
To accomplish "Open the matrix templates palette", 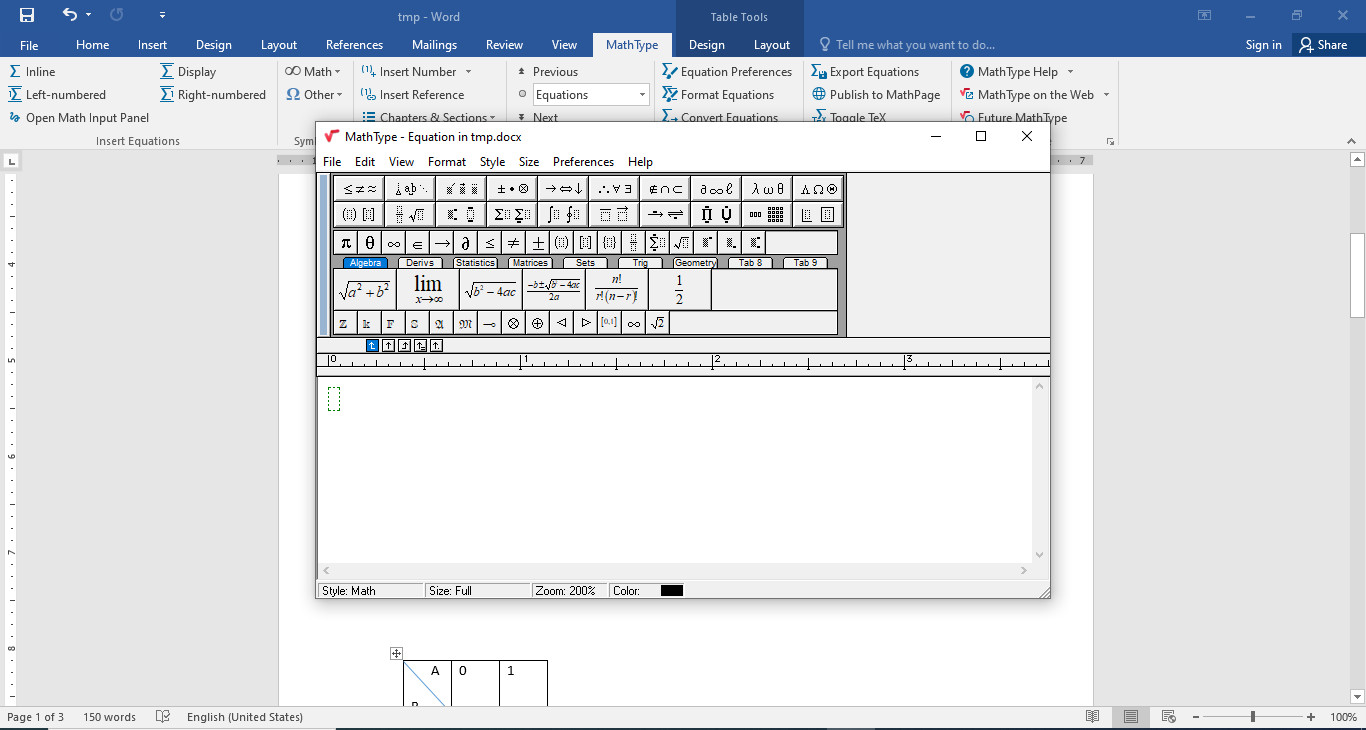I will coord(768,214).
